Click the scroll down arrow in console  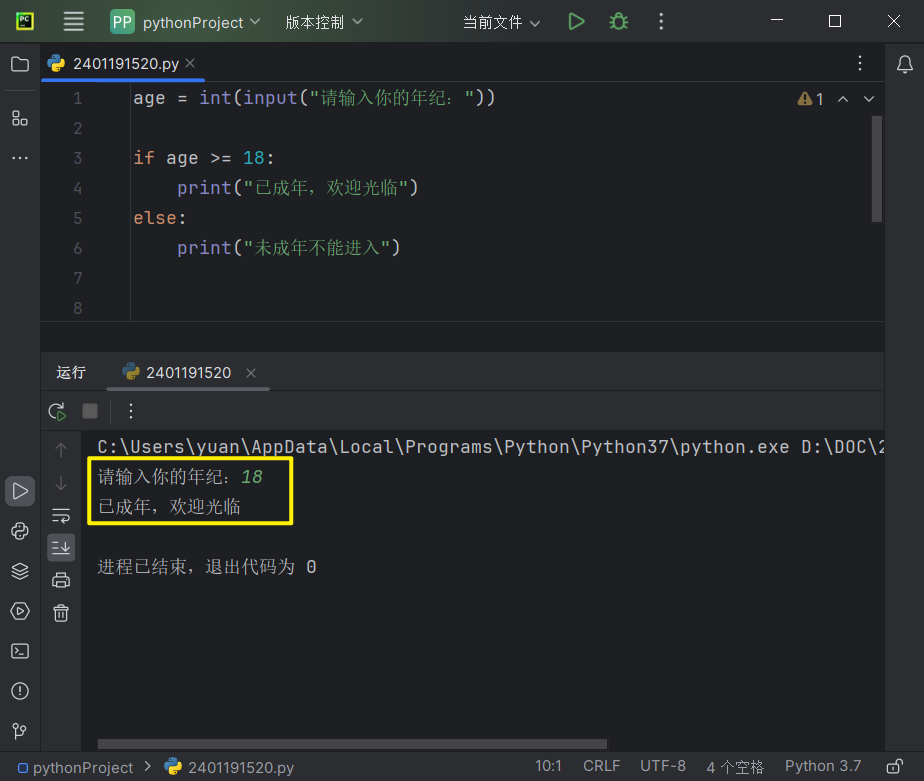pos(61,483)
